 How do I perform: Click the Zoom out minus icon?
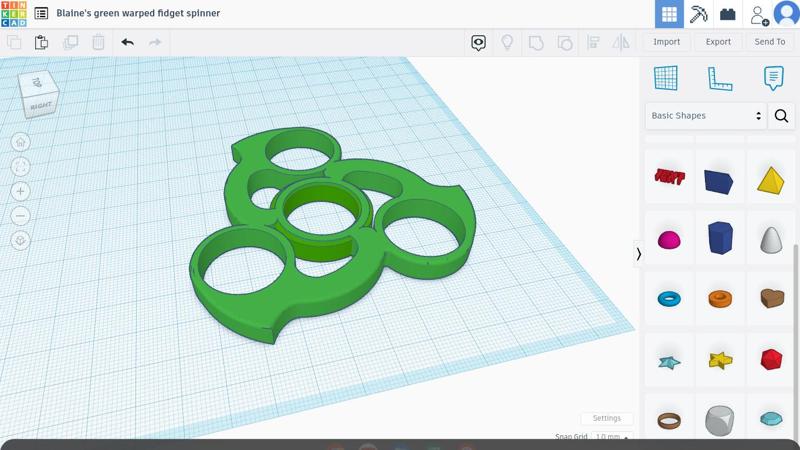[x=20, y=216]
